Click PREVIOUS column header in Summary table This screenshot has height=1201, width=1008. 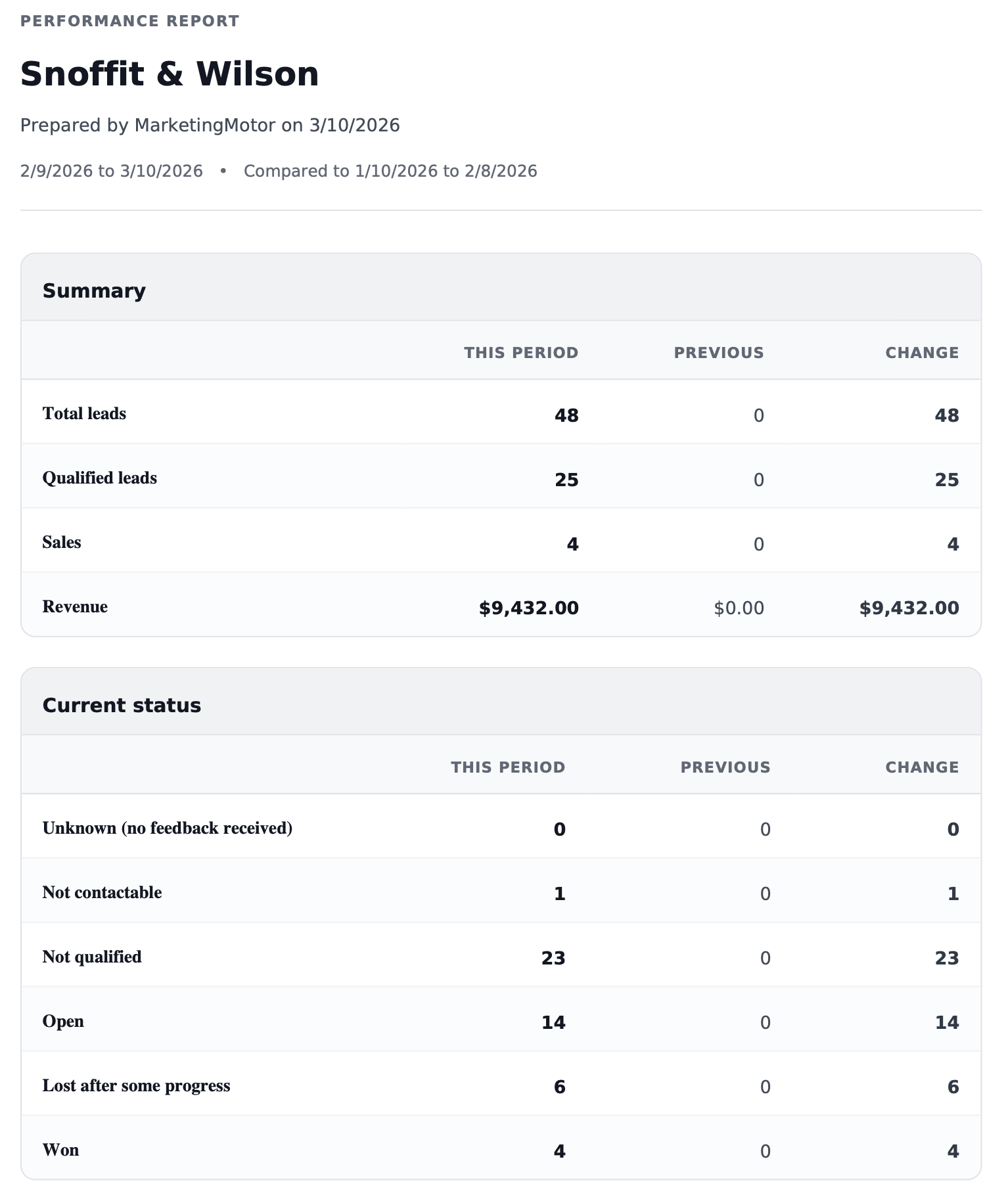point(718,353)
